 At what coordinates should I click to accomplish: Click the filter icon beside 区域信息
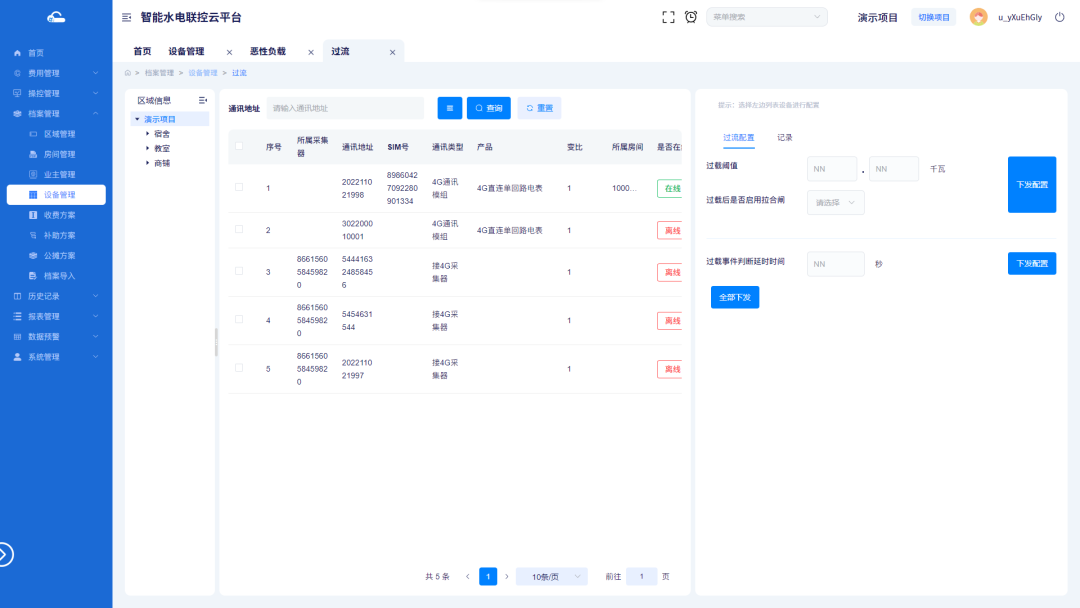click(201, 99)
